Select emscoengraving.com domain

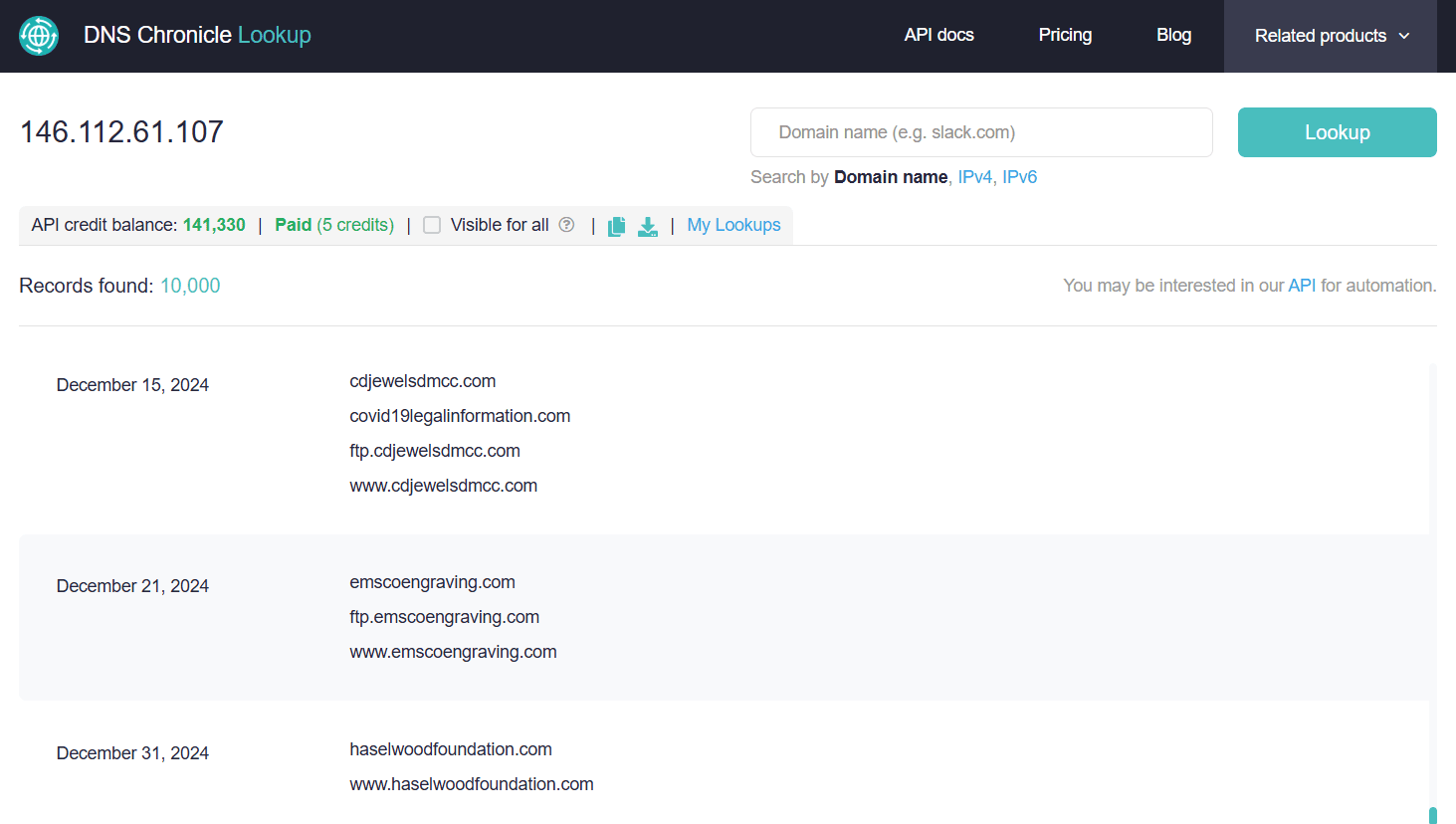point(433,582)
